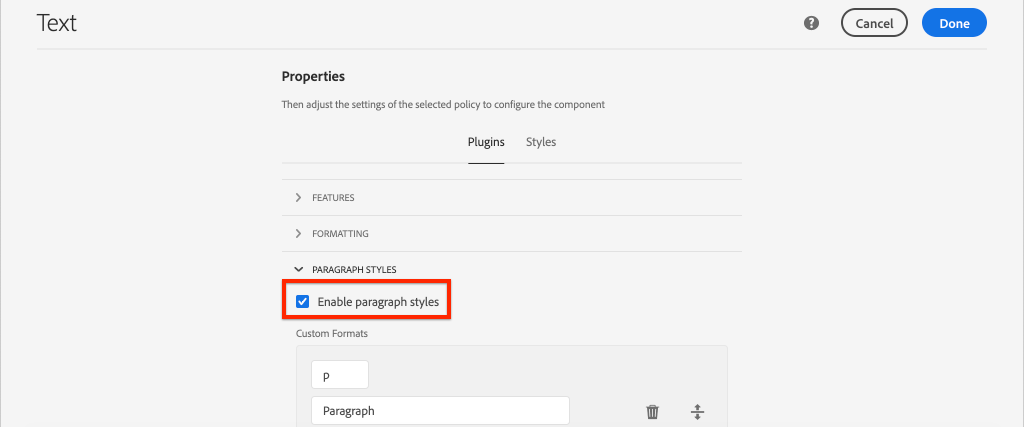
Task: Click the Properties heading
Action: (313, 76)
